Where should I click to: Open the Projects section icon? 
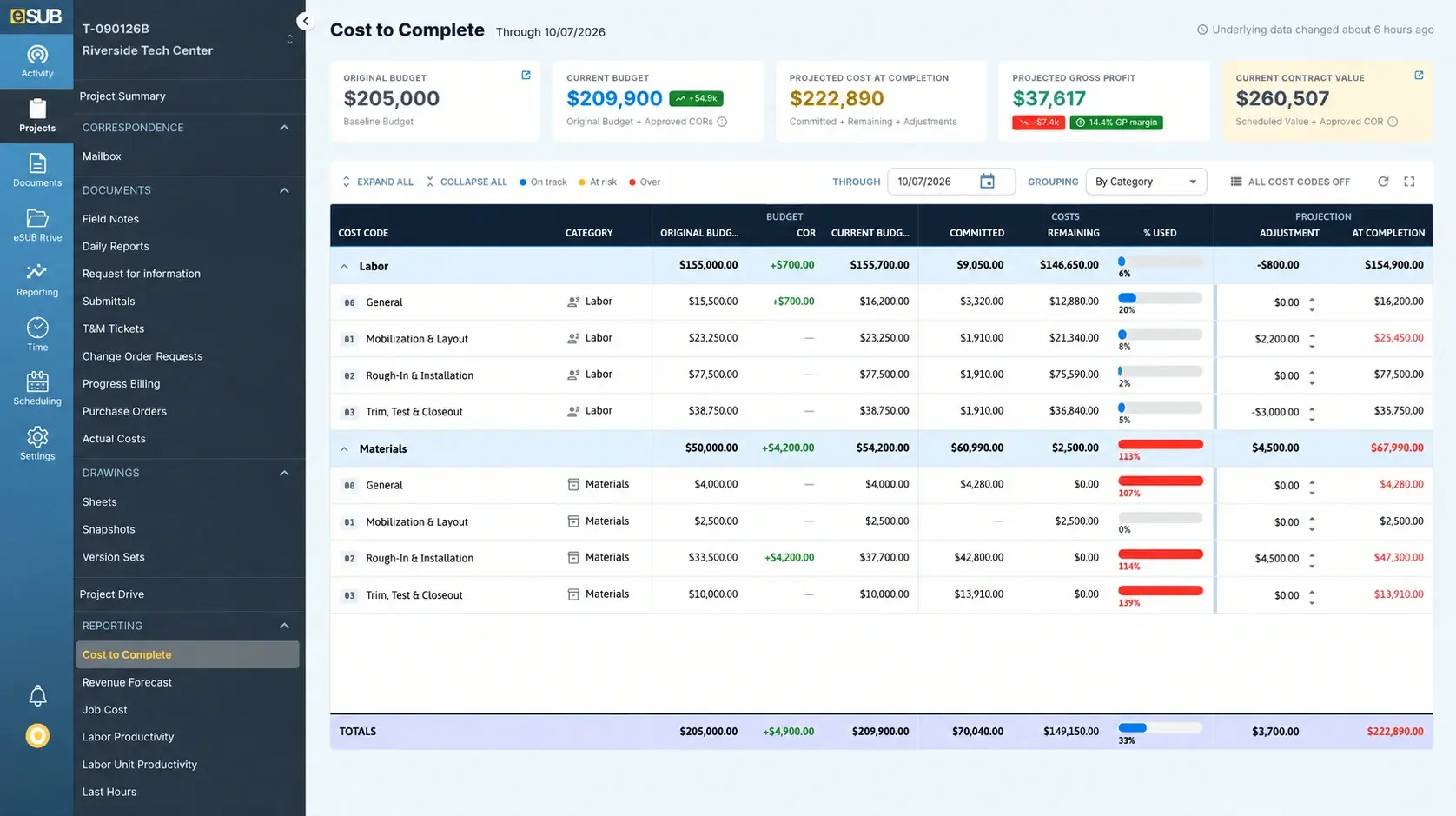tap(36, 115)
